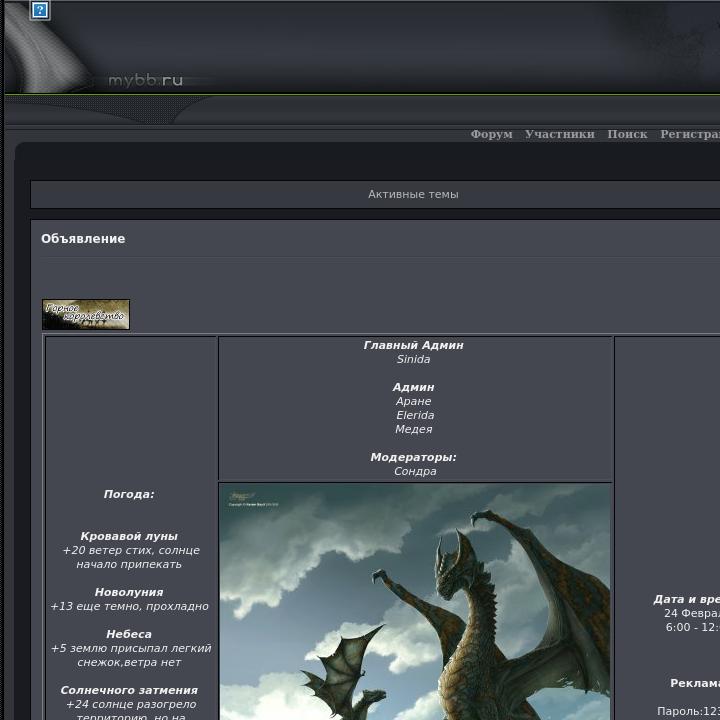Open the mybb.ru logo link
This screenshot has width=720, height=720.
point(145,80)
